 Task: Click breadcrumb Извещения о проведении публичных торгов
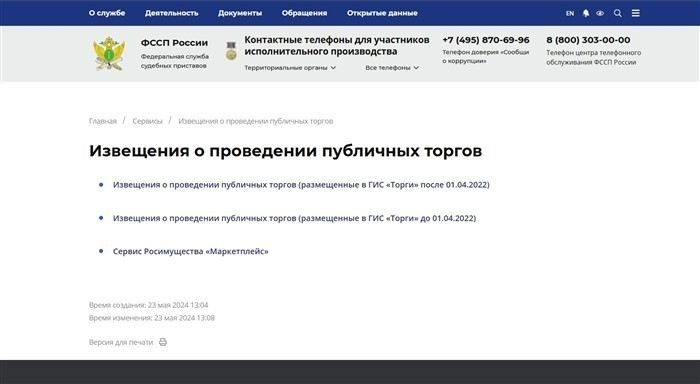(255, 121)
